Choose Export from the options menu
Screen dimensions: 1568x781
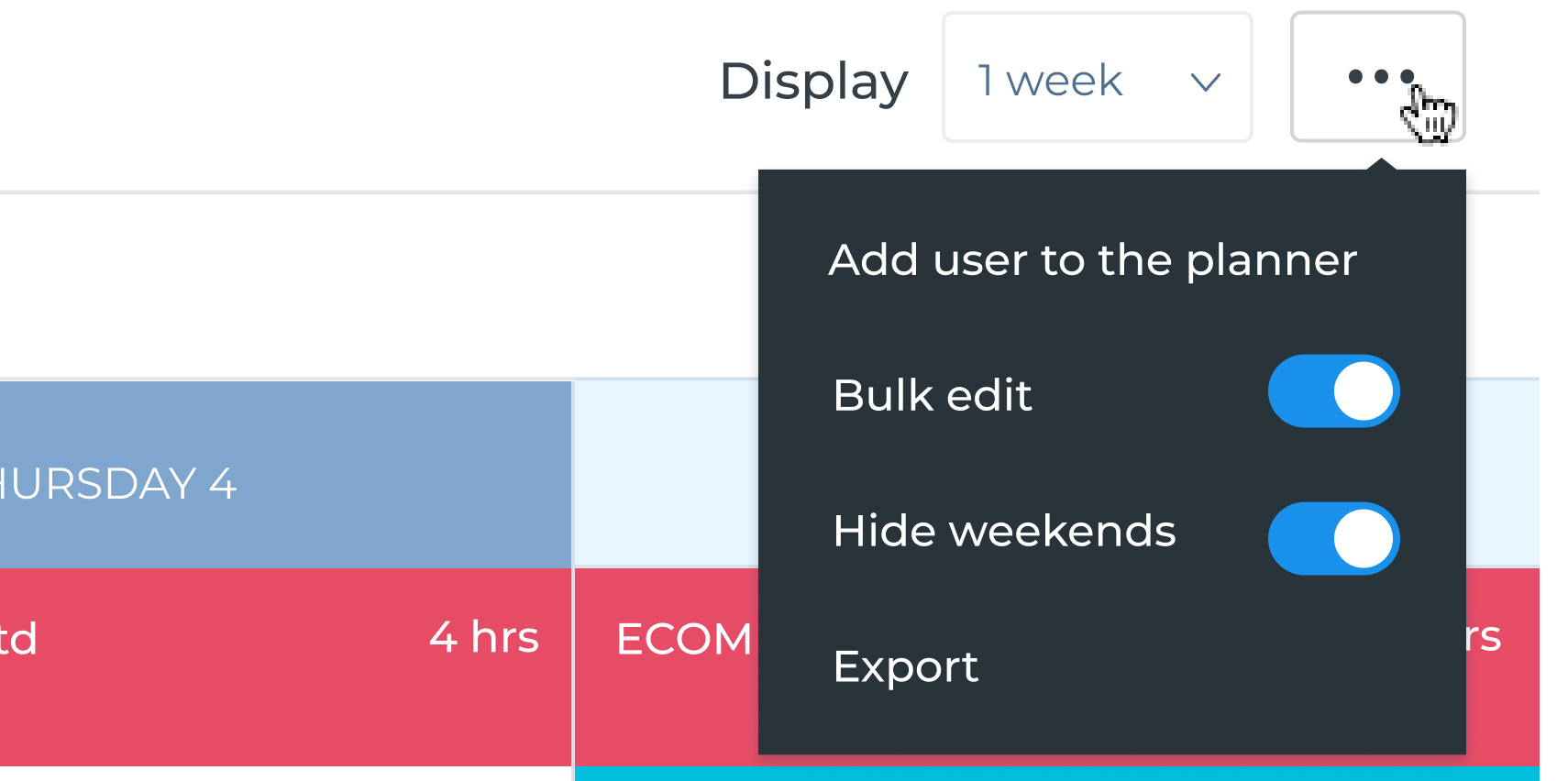click(x=905, y=666)
